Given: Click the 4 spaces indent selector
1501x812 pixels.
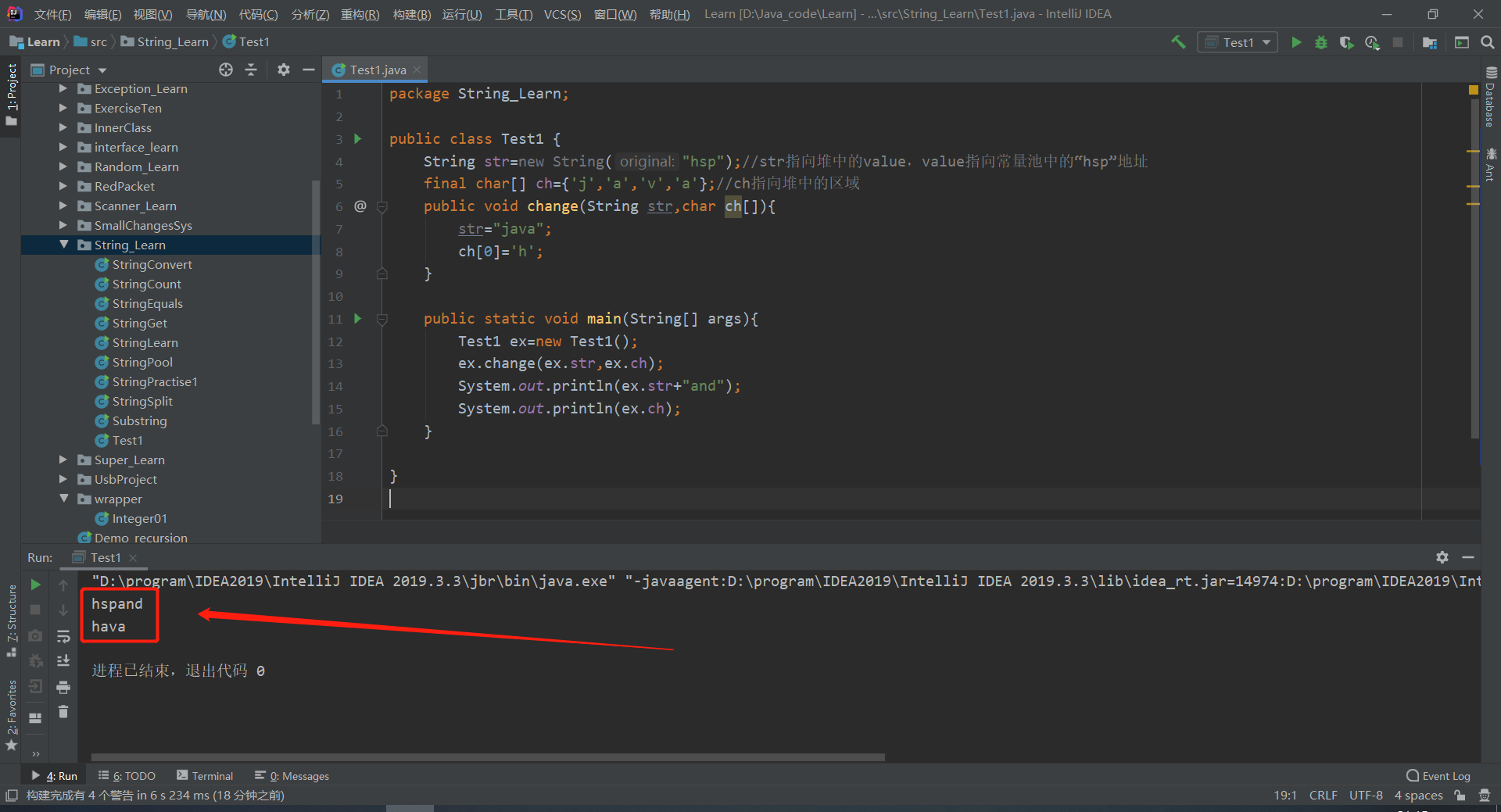Looking at the screenshot, I should 1418,796.
